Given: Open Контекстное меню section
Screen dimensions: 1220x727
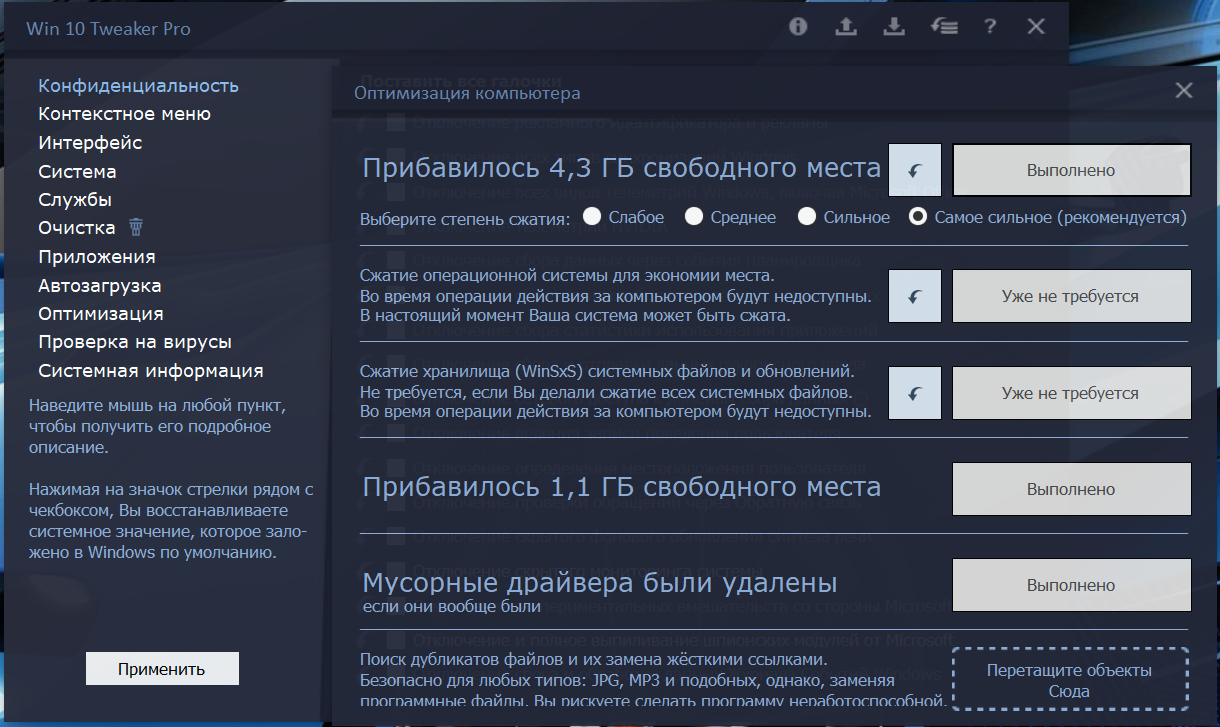Looking at the screenshot, I should coord(124,114).
